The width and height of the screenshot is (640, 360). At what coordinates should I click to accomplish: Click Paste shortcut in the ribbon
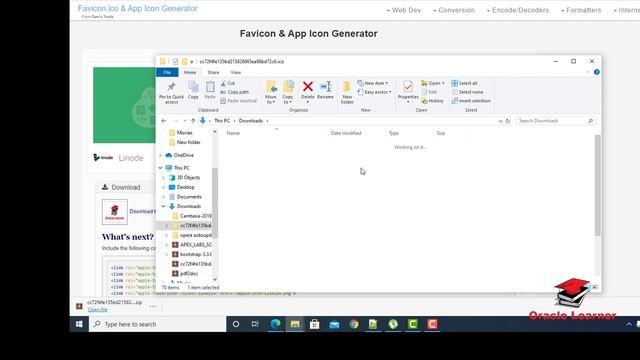239,101
